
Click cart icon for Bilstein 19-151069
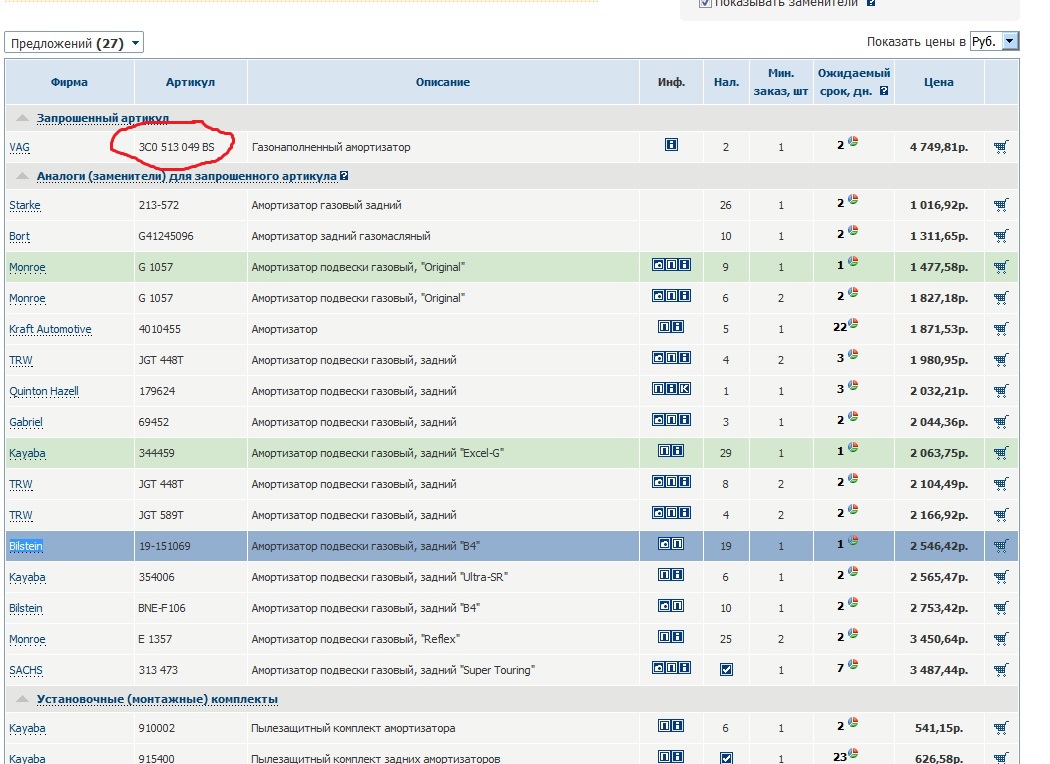tap(1001, 546)
